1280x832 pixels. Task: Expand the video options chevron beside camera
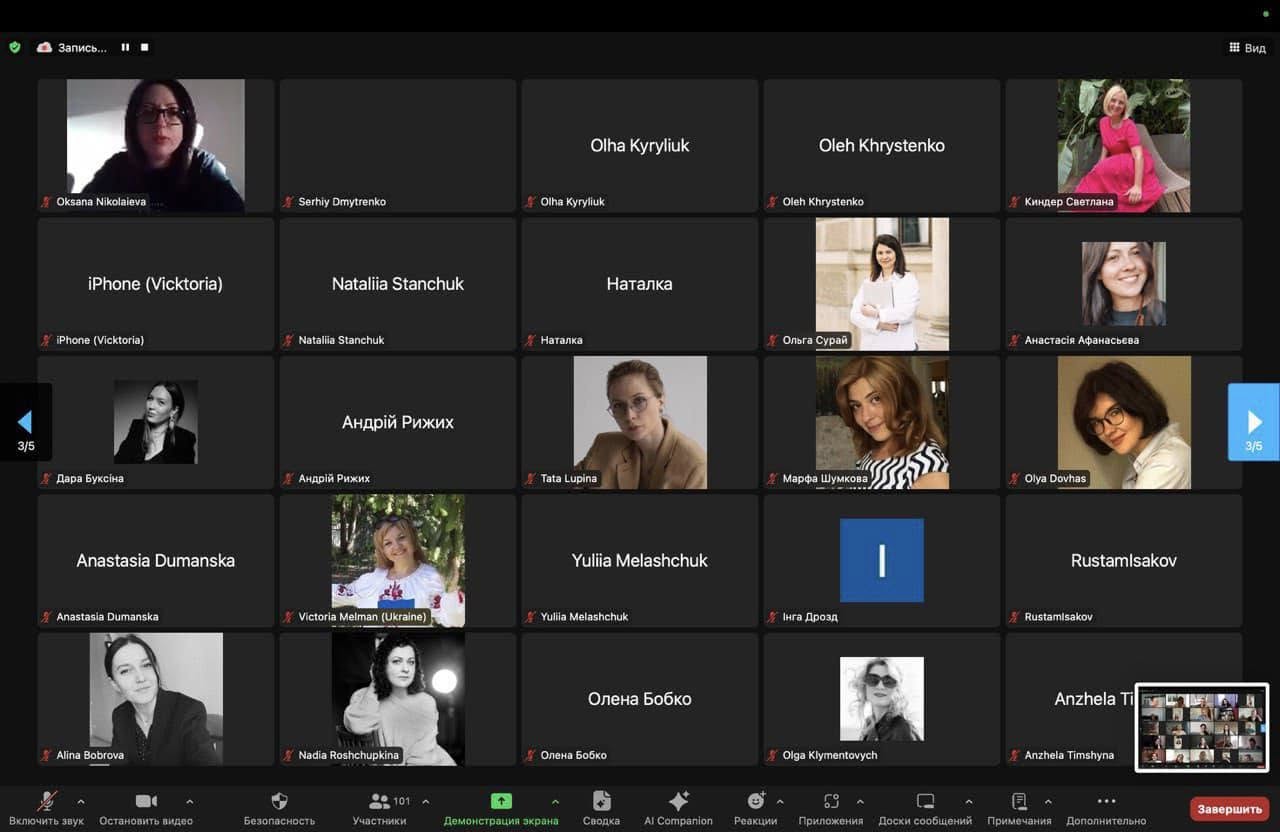coord(190,801)
